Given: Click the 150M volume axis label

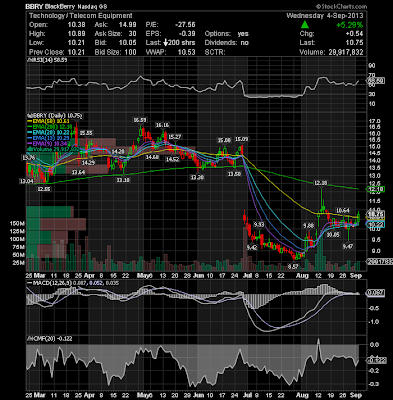Looking at the screenshot, I should [x=18, y=223].
